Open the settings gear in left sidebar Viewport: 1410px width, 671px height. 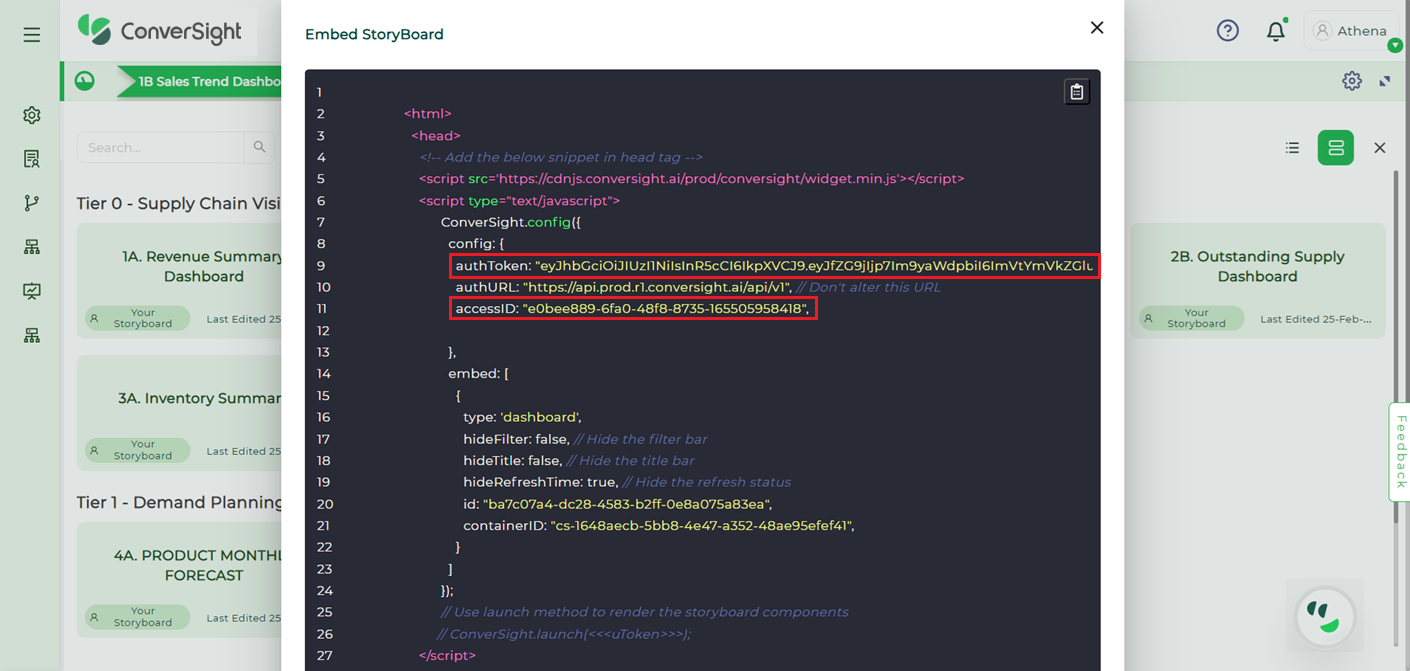[32, 115]
